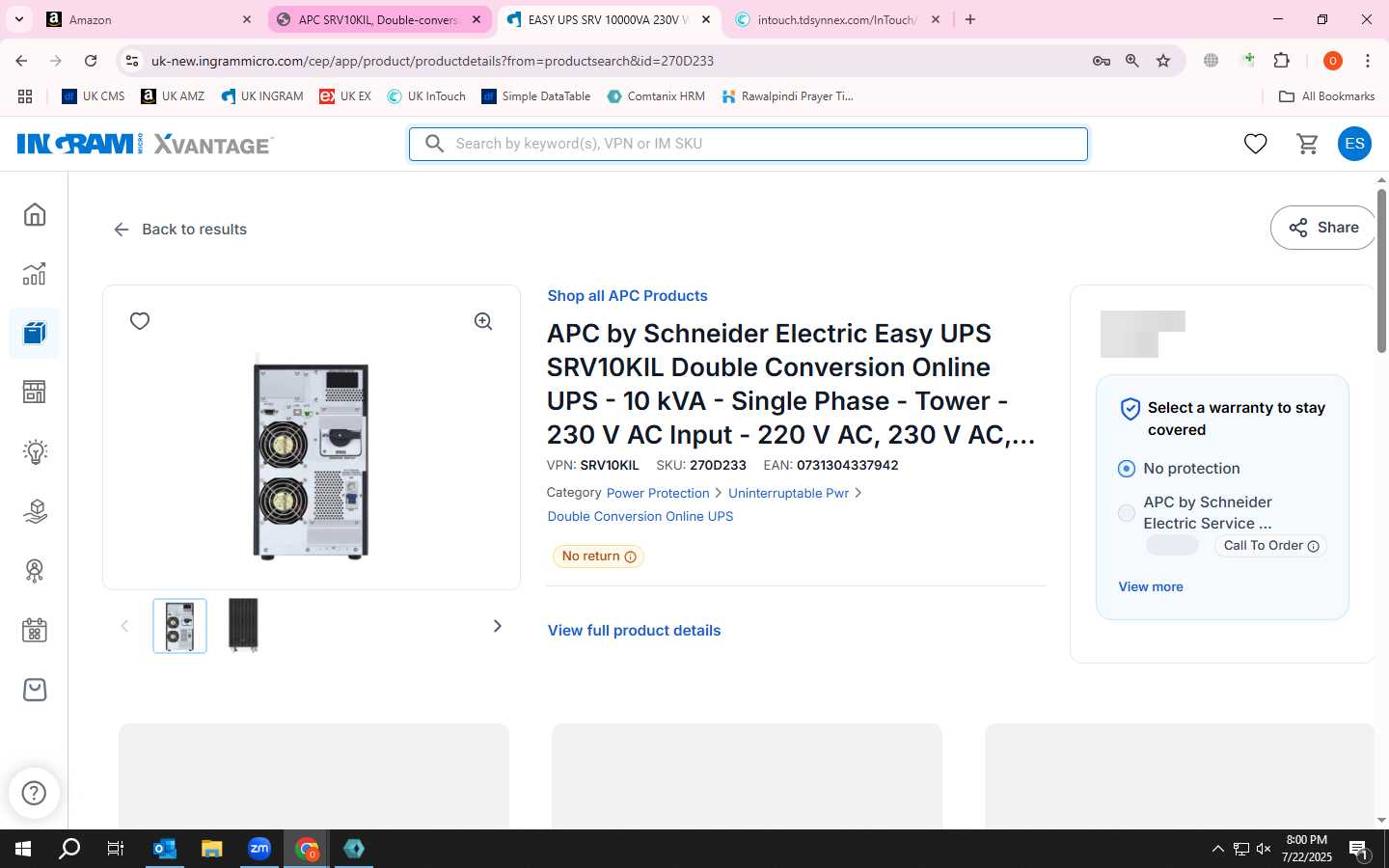Switch to the intouch.tdsynnex.com tab
The image size is (1389, 868).
[835, 19]
